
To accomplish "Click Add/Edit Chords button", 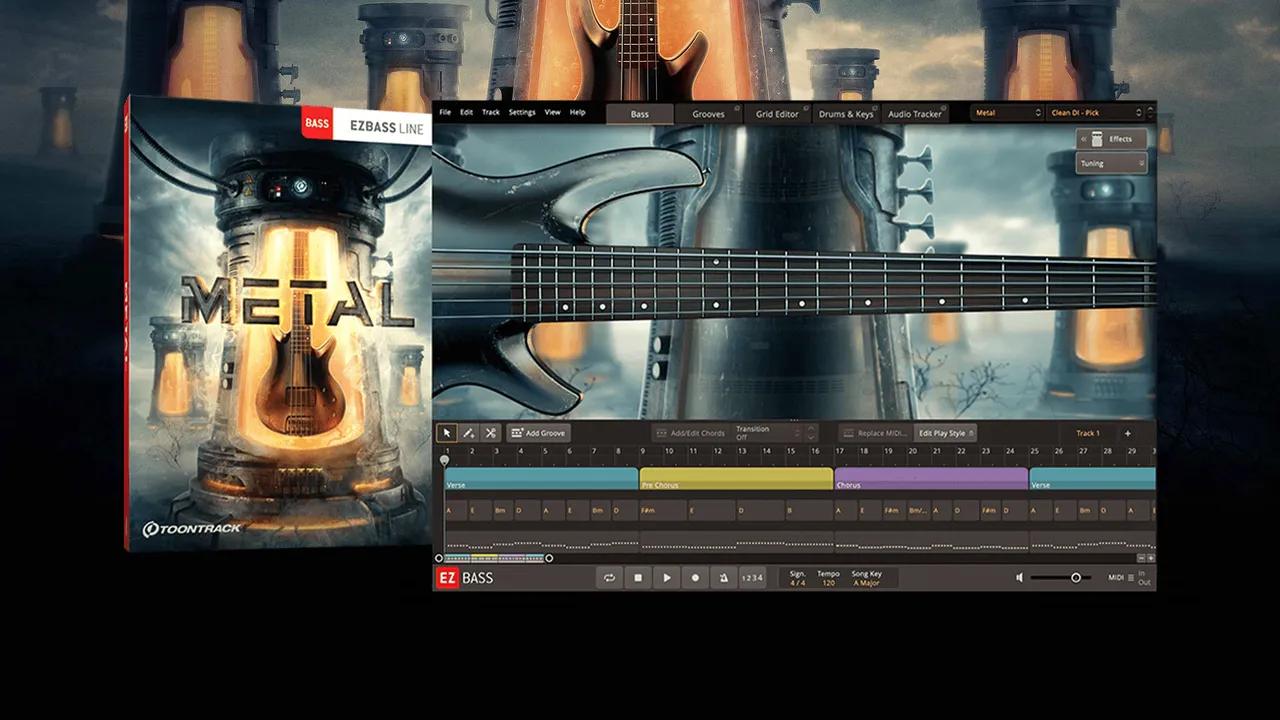I will [x=691, y=433].
